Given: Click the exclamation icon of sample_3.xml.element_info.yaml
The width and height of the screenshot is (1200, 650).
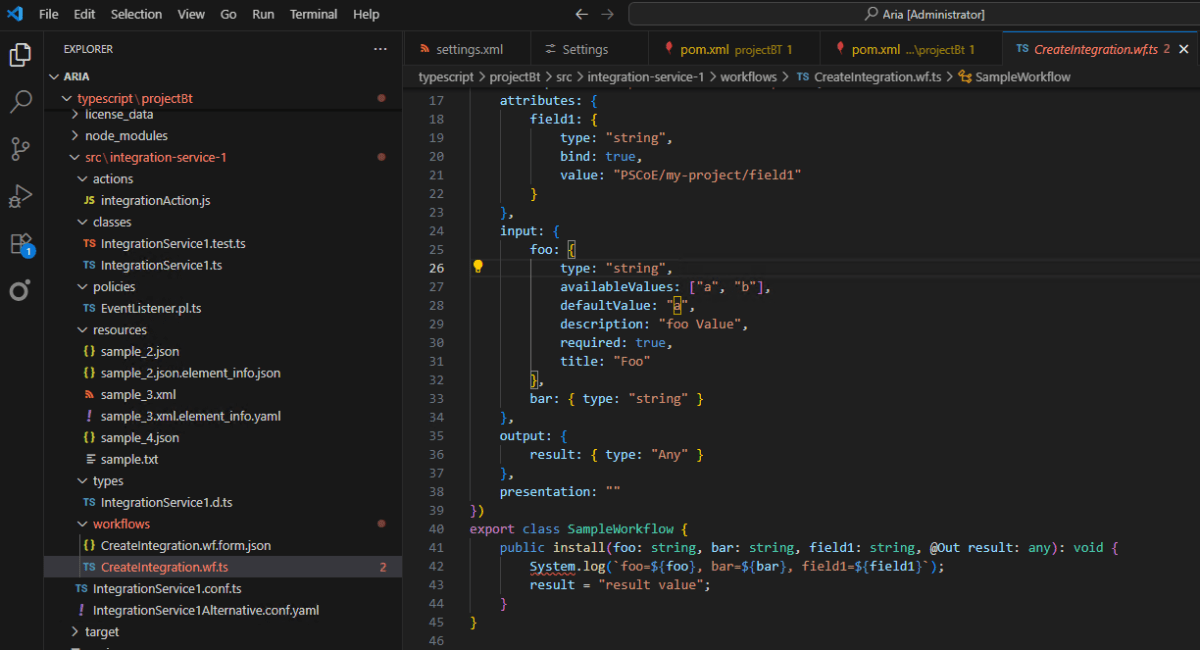Looking at the screenshot, I should click(x=89, y=417).
